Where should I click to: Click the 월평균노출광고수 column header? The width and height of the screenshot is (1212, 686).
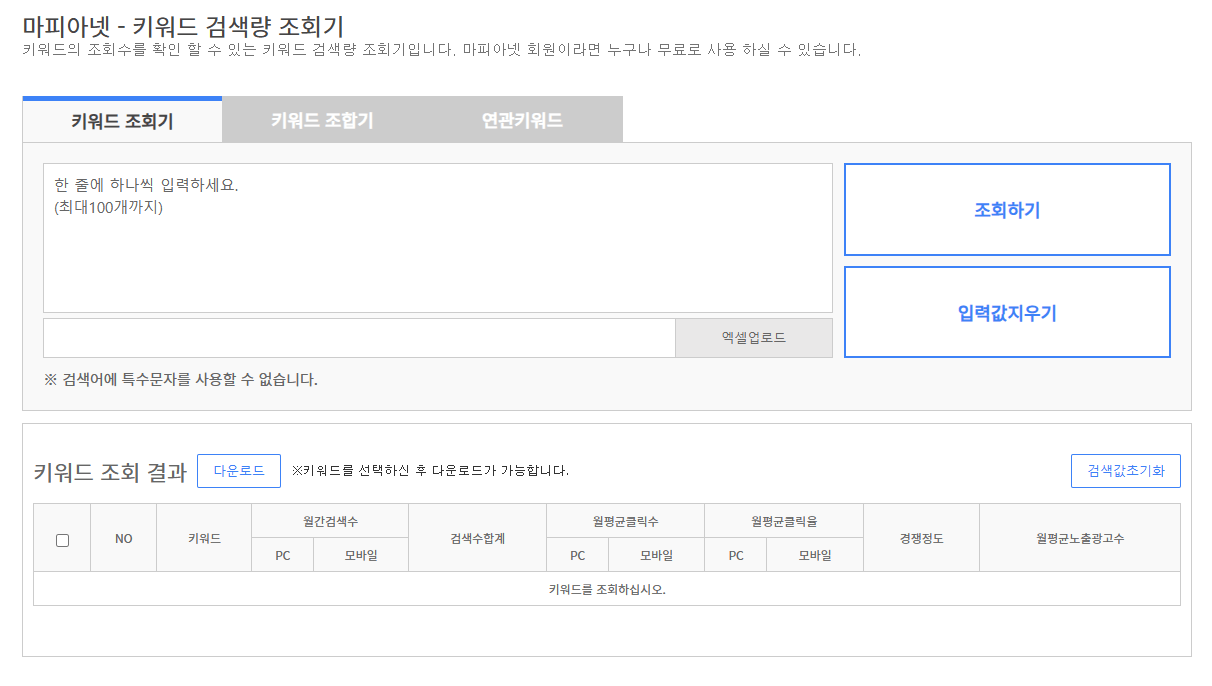(1081, 537)
